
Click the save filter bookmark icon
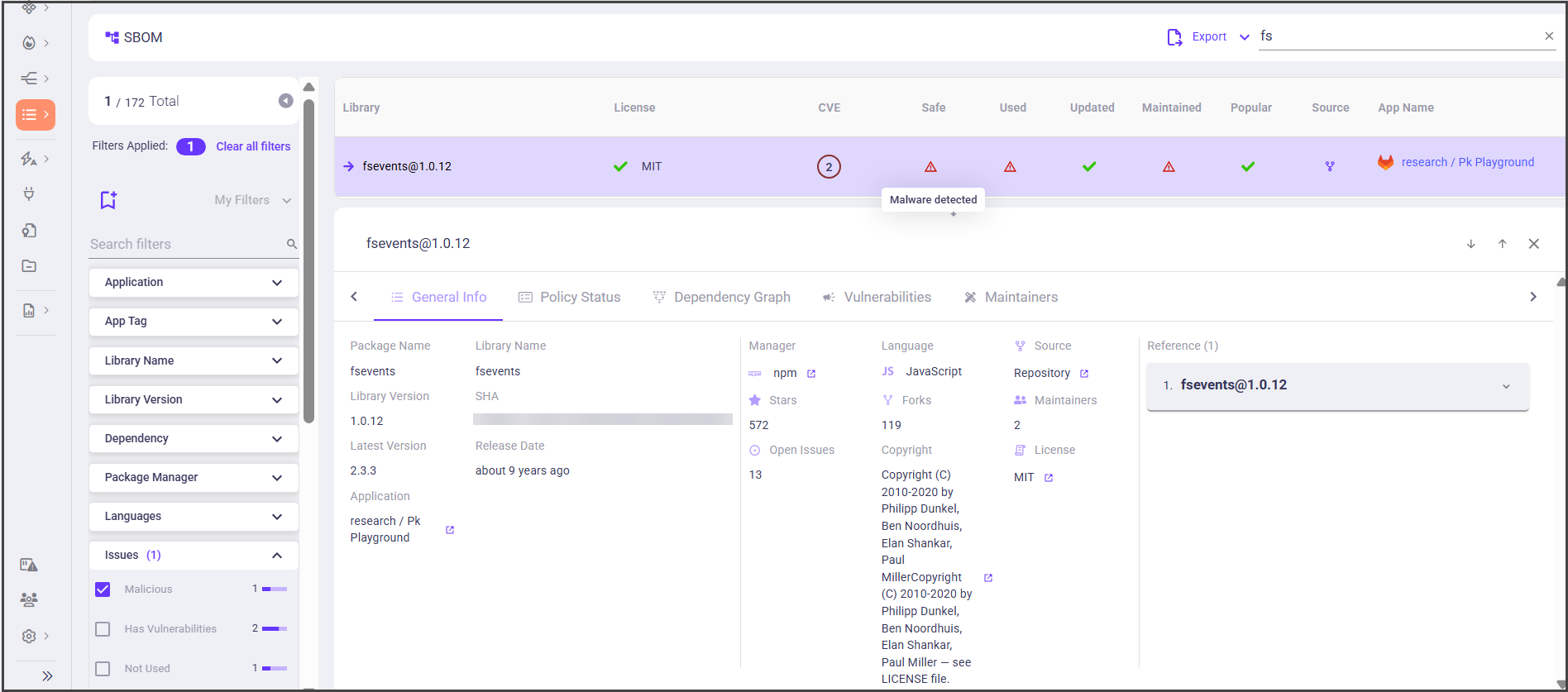[x=108, y=200]
